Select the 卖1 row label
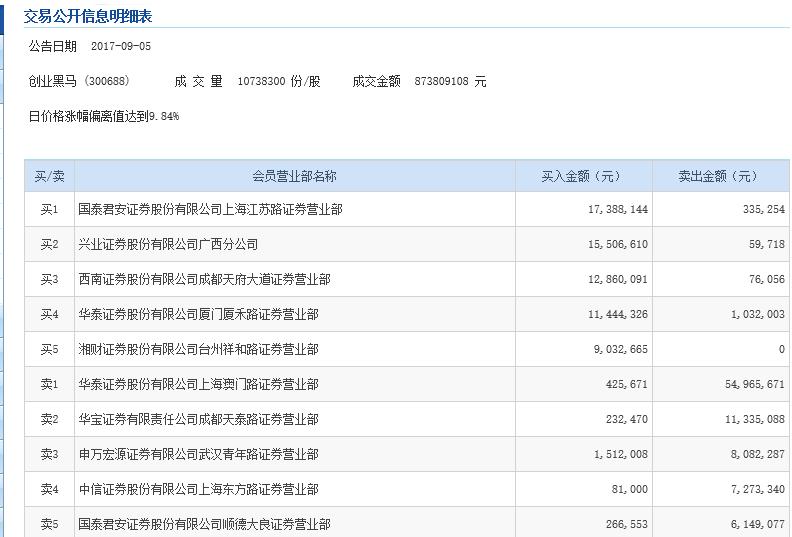The image size is (792, 537). pyautogui.click(x=50, y=384)
